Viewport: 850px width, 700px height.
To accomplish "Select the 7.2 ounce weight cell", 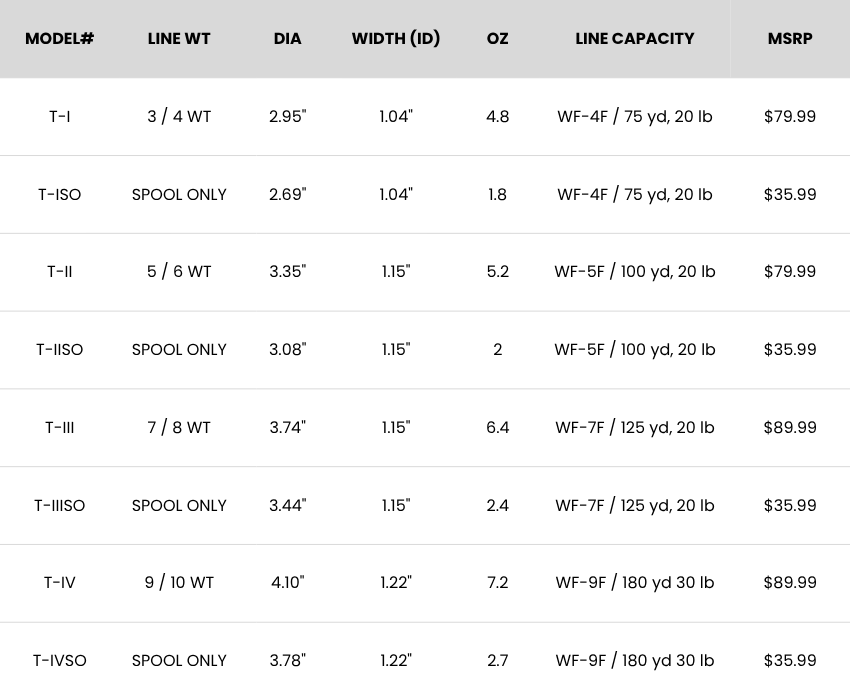I will (497, 582).
